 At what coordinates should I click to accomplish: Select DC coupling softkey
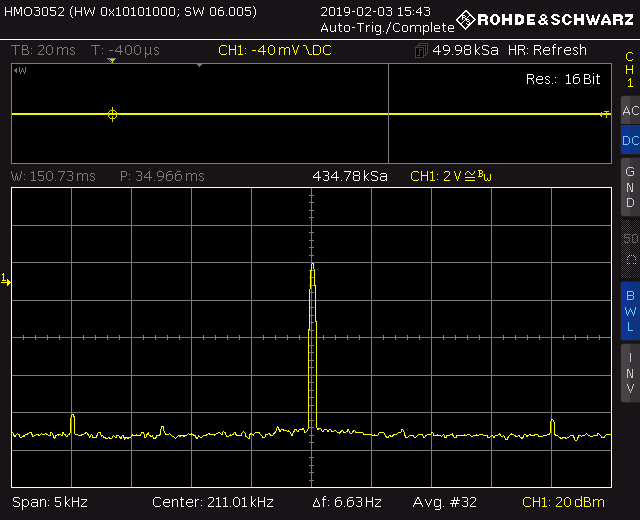tap(629, 141)
